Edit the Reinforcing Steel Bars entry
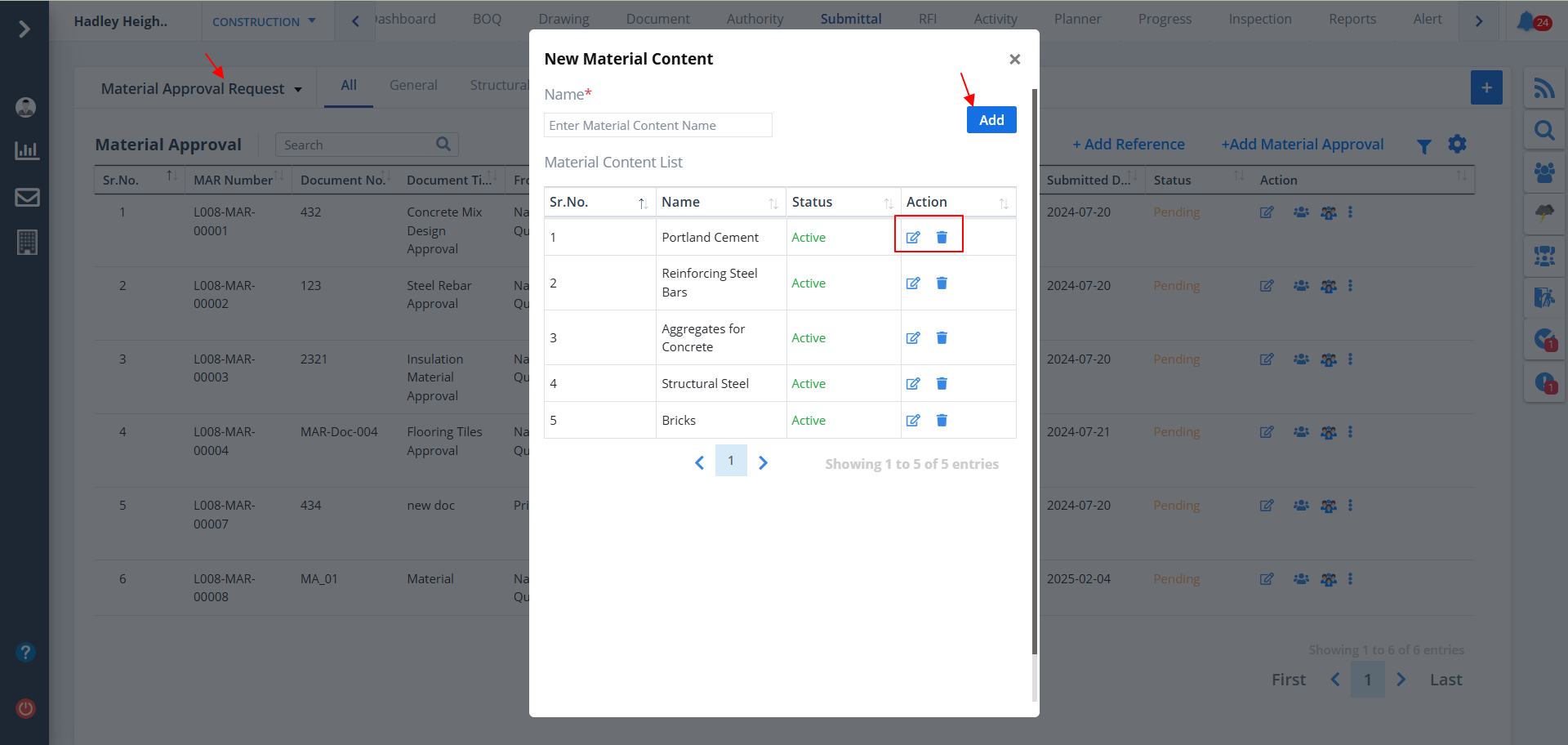The height and width of the screenshot is (745, 1568). pyautogui.click(x=913, y=283)
